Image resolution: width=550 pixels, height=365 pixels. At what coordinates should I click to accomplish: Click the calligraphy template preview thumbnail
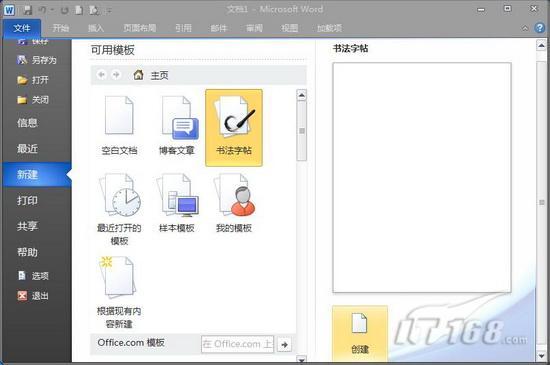[x=422, y=177]
